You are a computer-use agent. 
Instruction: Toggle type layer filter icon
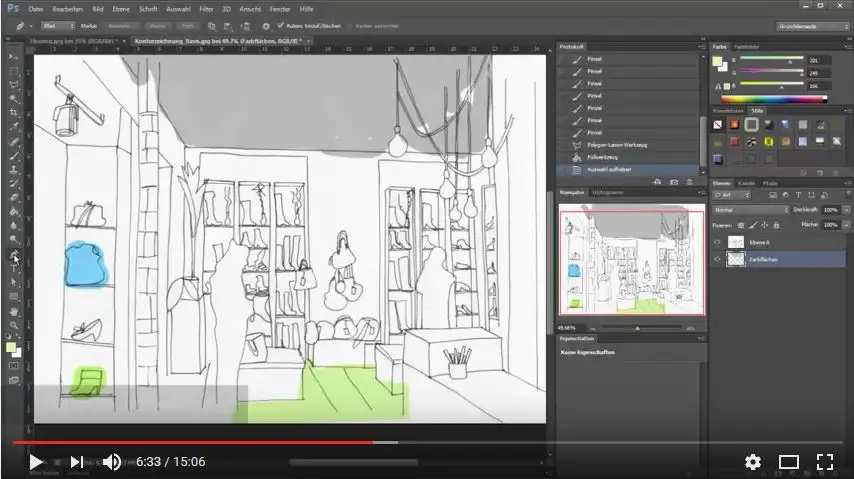point(798,195)
